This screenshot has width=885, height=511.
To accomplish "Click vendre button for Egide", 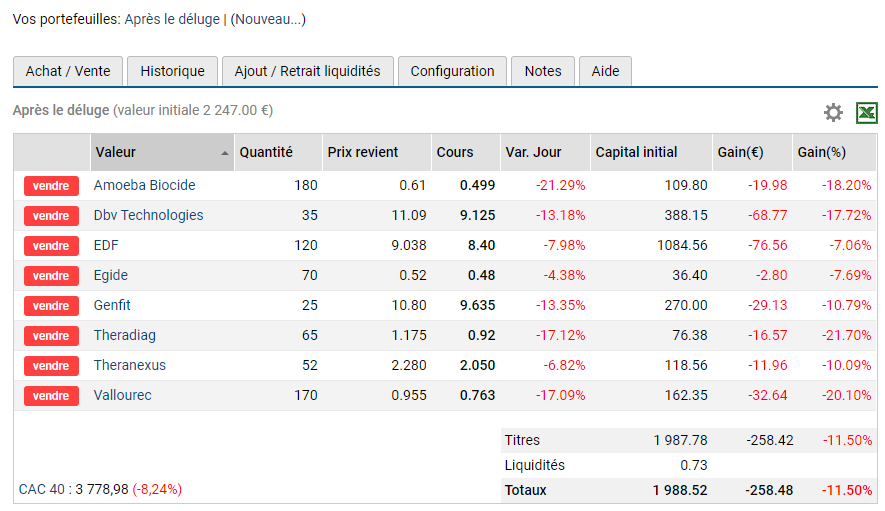I will click(x=51, y=276).
